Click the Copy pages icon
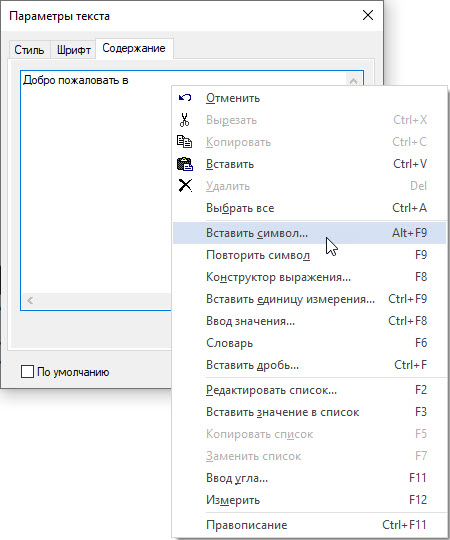 coord(185,142)
